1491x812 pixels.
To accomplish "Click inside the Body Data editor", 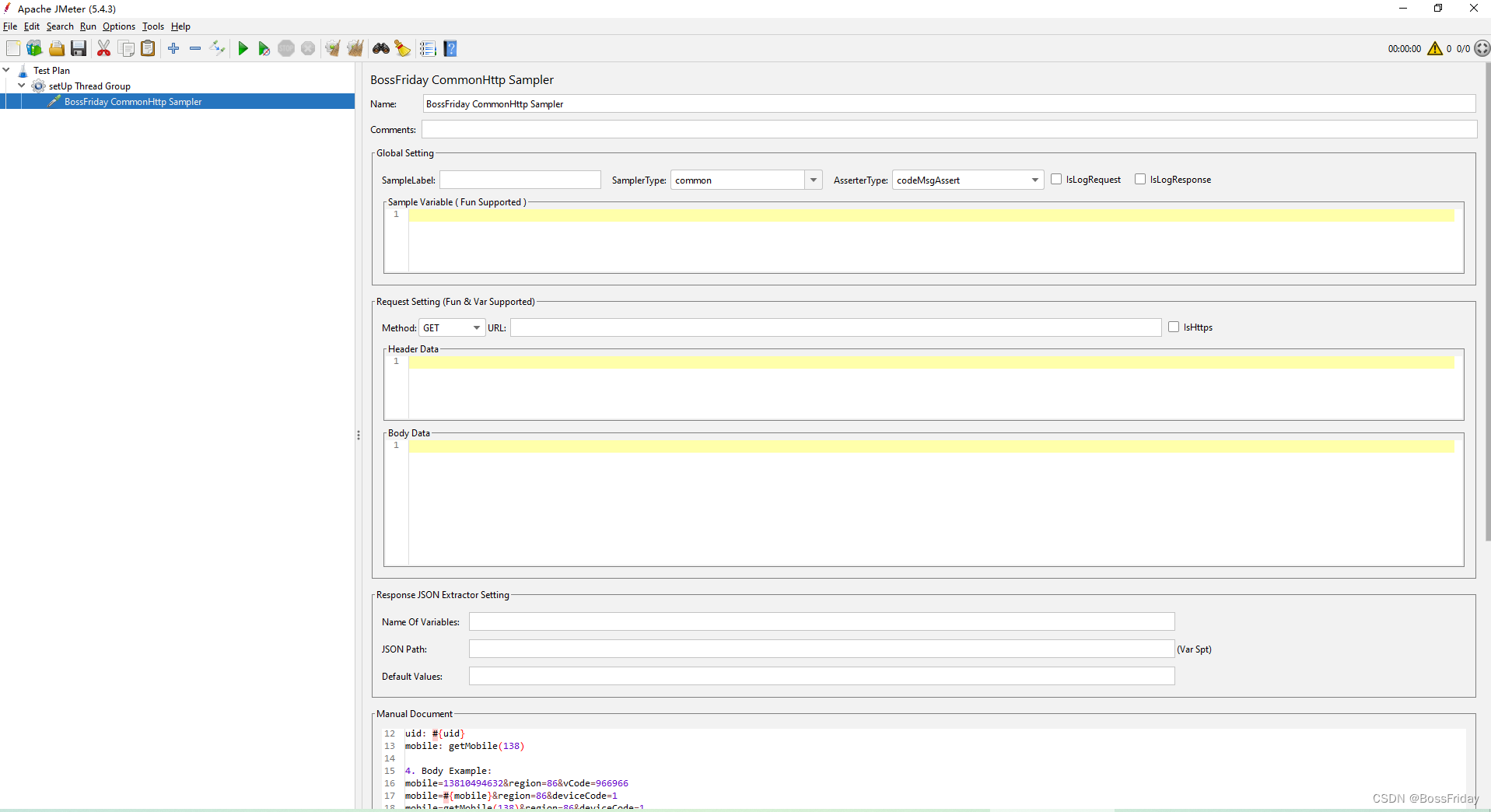I will coord(933,502).
